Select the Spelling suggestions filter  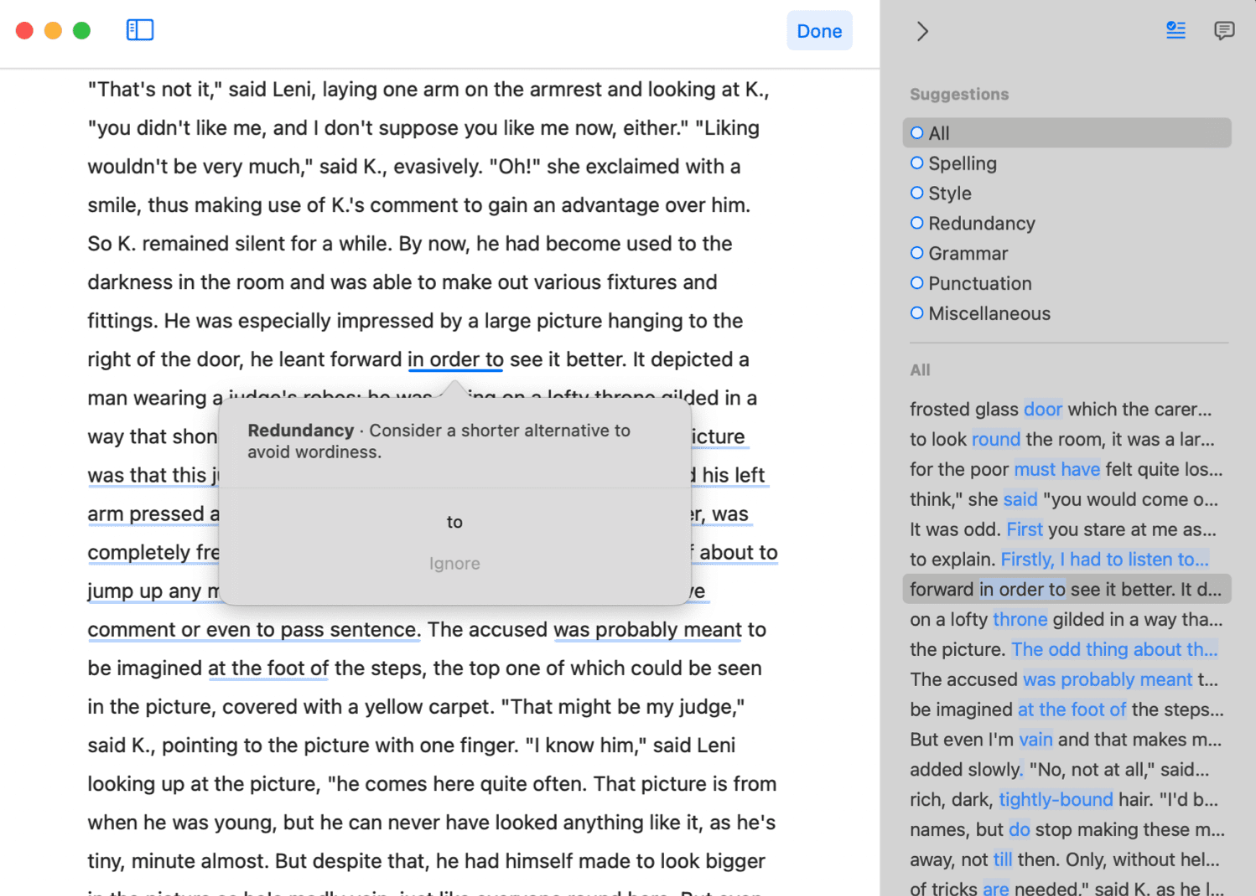[1067, 163]
